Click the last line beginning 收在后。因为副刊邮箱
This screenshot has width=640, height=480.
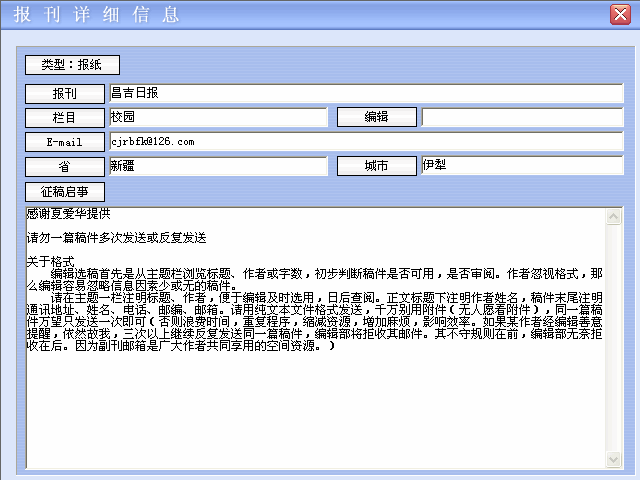point(181,346)
